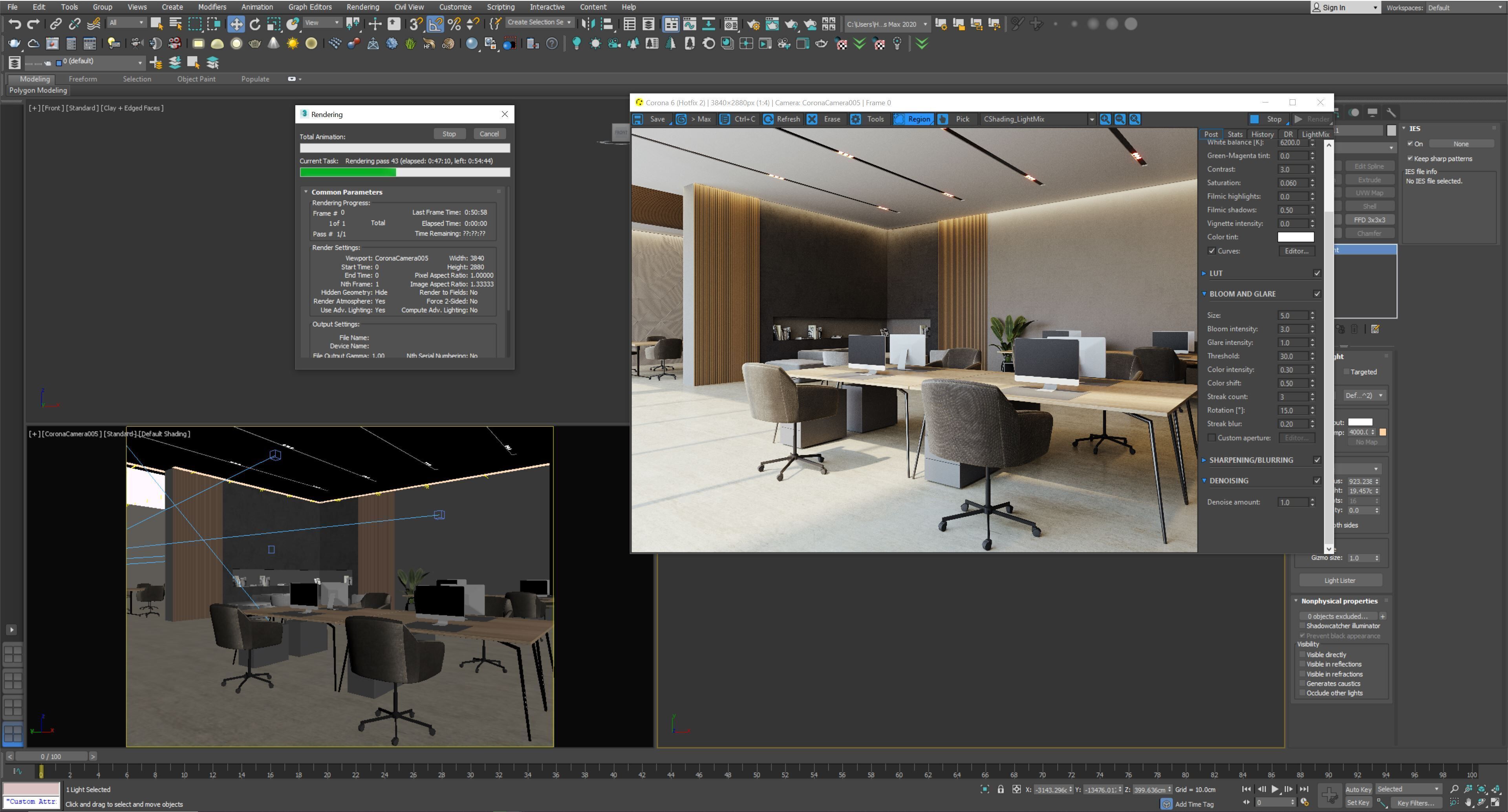
Task: Click Cancel in the Rendering dialog
Action: click(x=489, y=134)
